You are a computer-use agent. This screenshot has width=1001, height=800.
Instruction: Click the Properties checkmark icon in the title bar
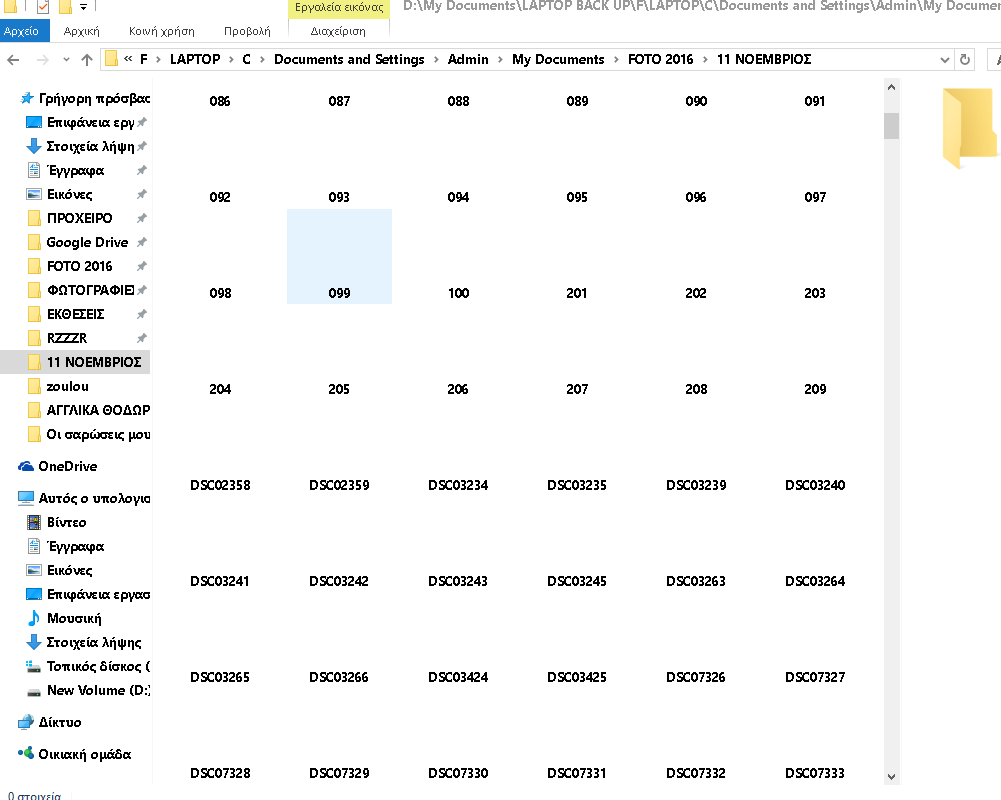pos(43,8)
